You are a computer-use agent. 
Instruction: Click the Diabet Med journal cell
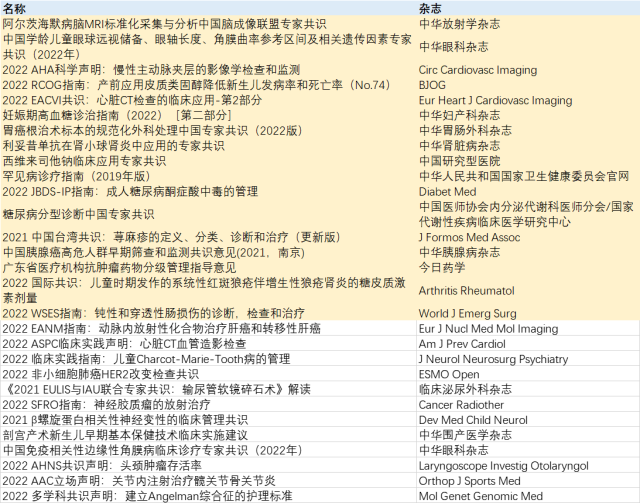(528, 191)
